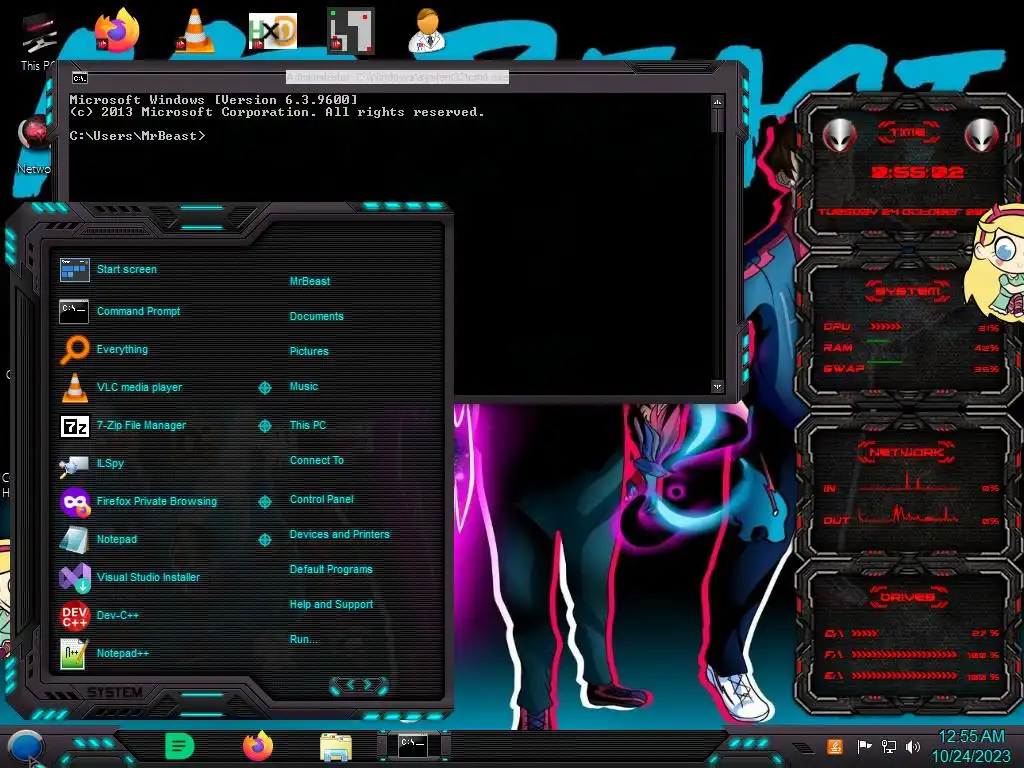Click the command prompt input line
Viewport: 1024px width, 768px height.
pyautogui.click(x=137, y=136)
